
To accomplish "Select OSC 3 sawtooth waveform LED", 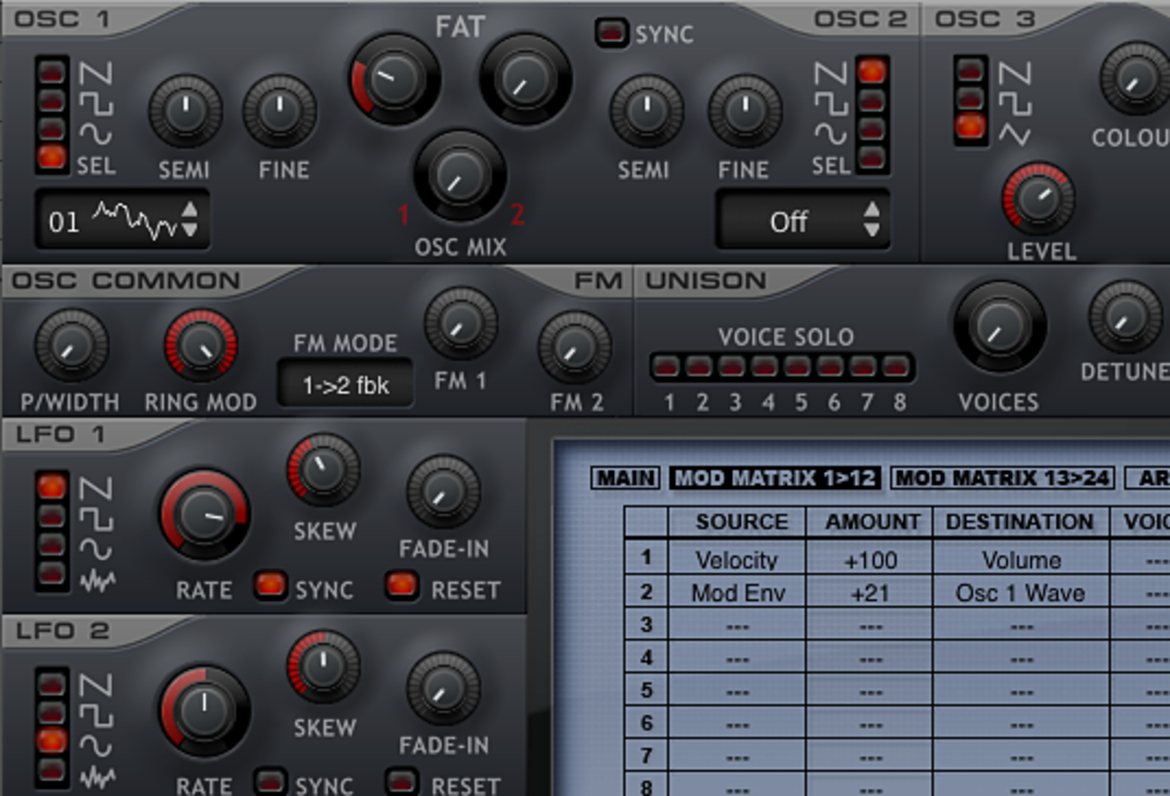I will [970, 70].
